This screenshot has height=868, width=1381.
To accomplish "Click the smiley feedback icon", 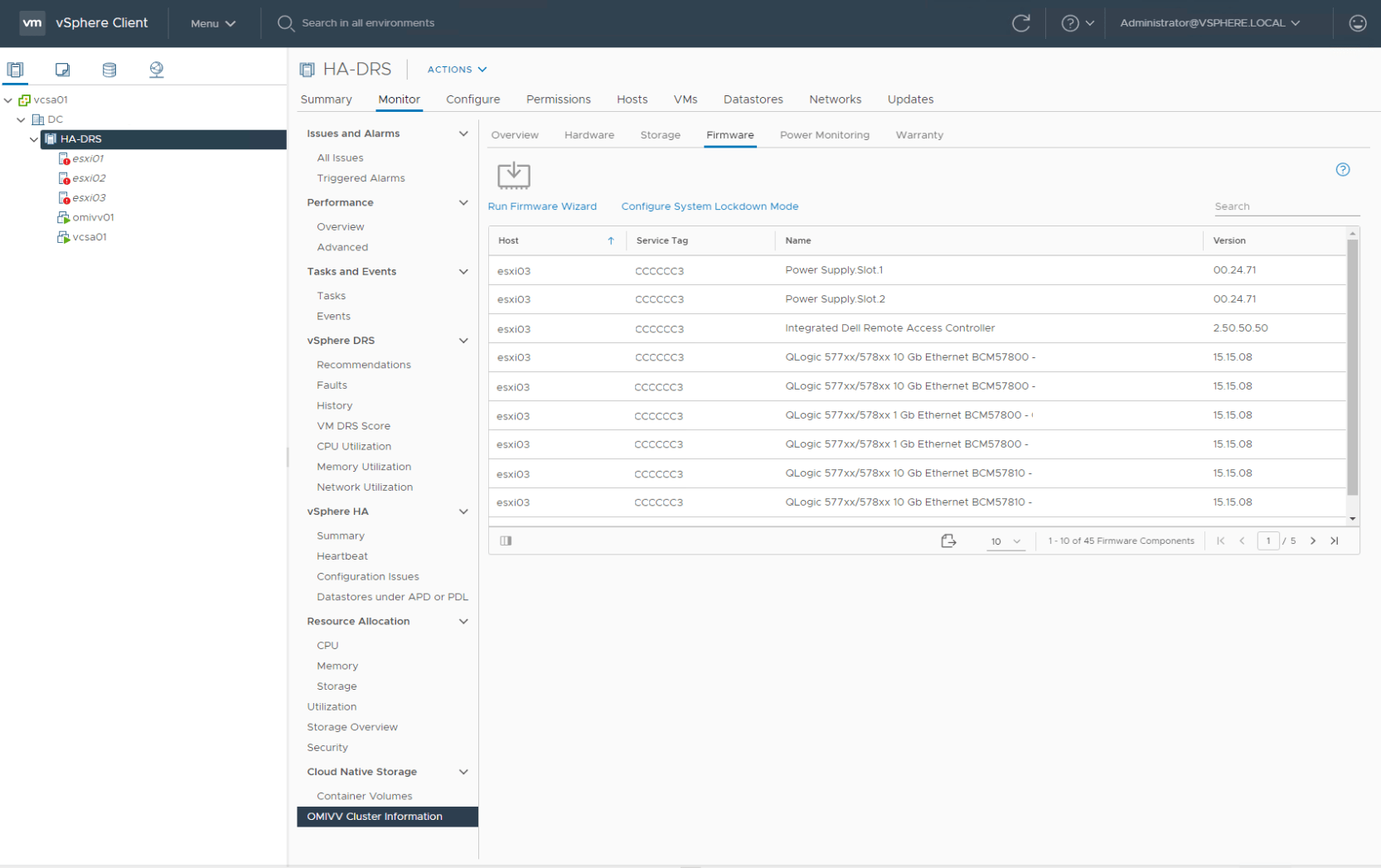I will click(1358, 23).
